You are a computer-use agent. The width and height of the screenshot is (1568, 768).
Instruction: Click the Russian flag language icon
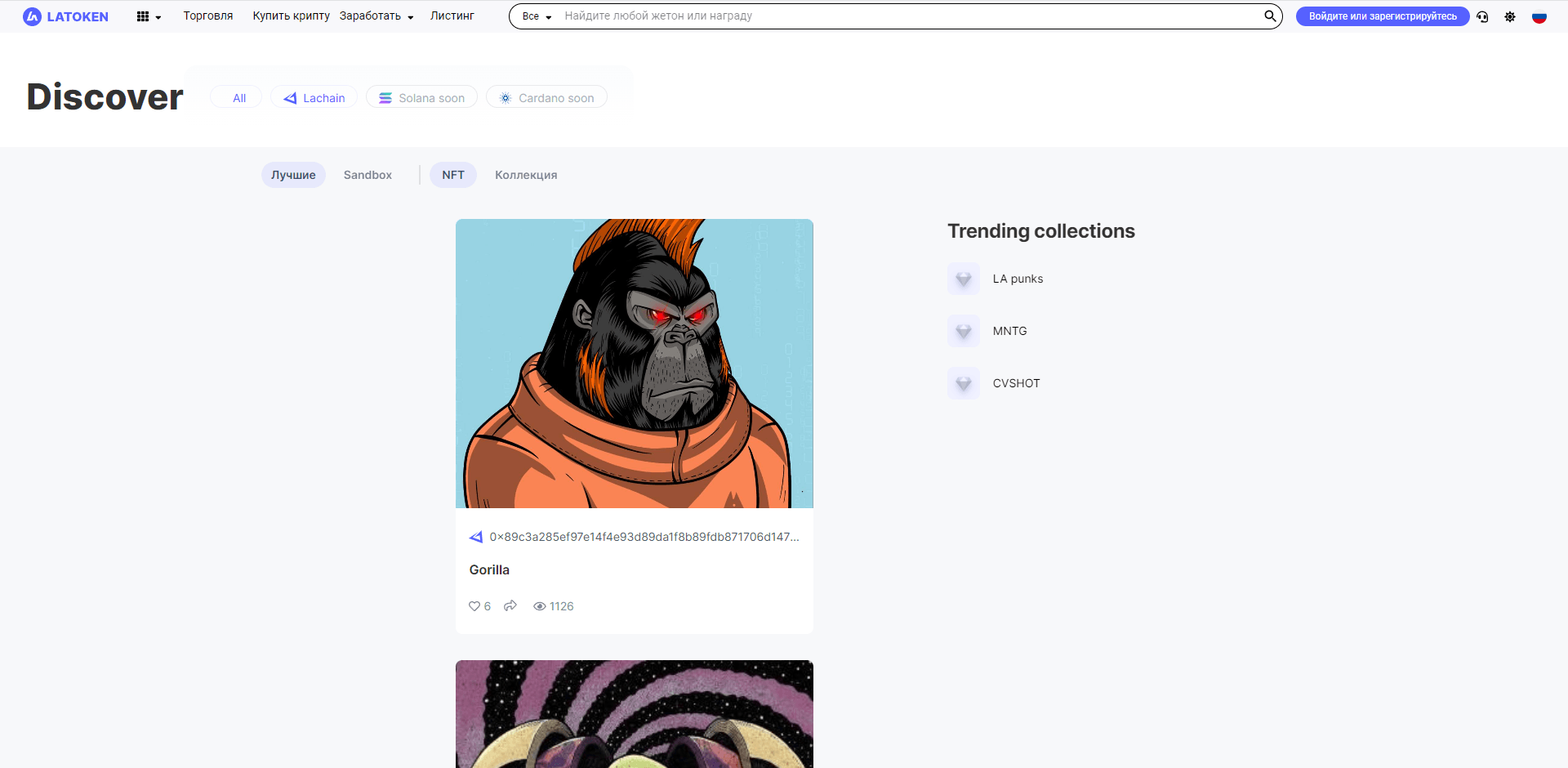pyautogui.click(x=1539, y=16)
